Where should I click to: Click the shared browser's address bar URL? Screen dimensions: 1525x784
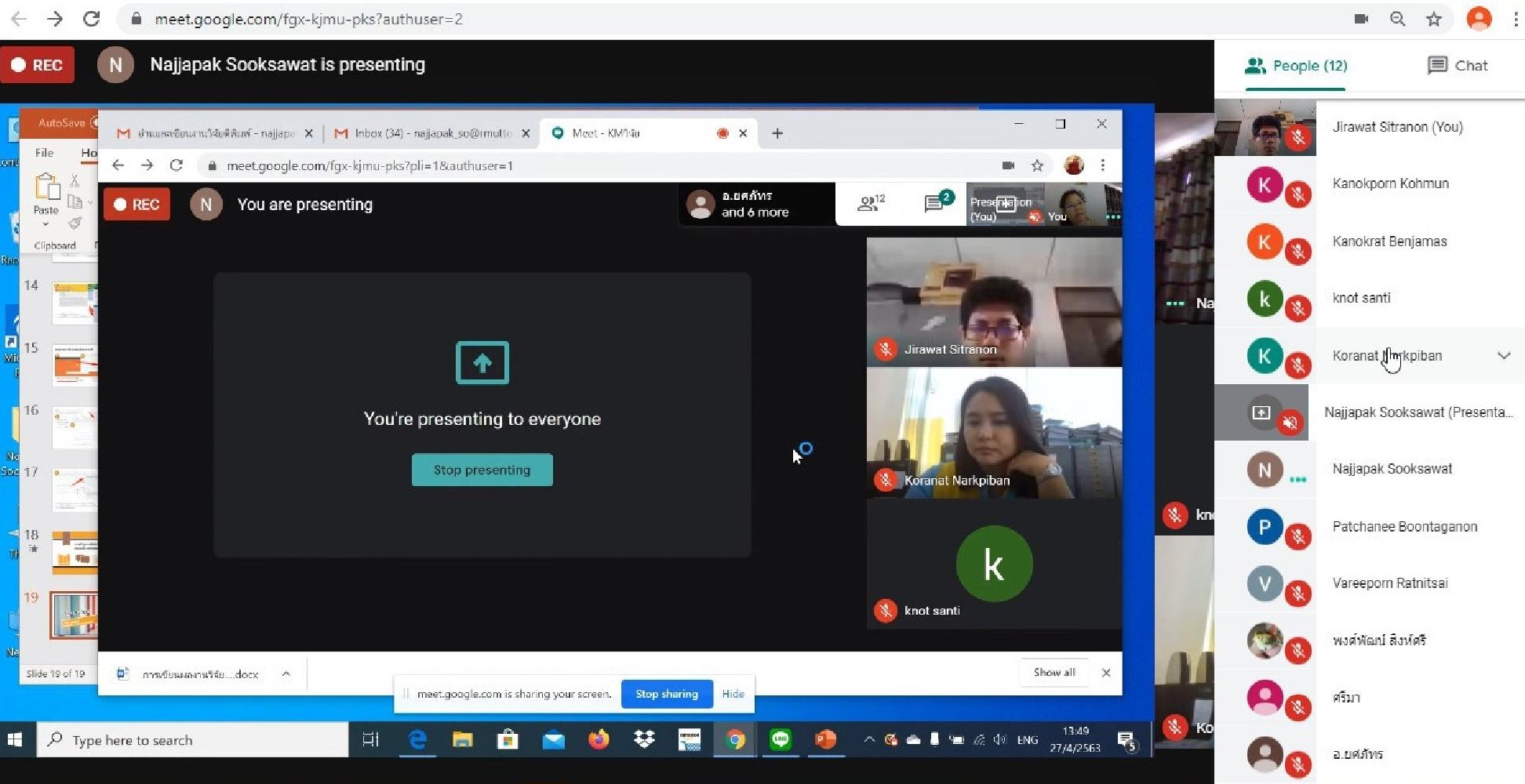tap(369, 166)
